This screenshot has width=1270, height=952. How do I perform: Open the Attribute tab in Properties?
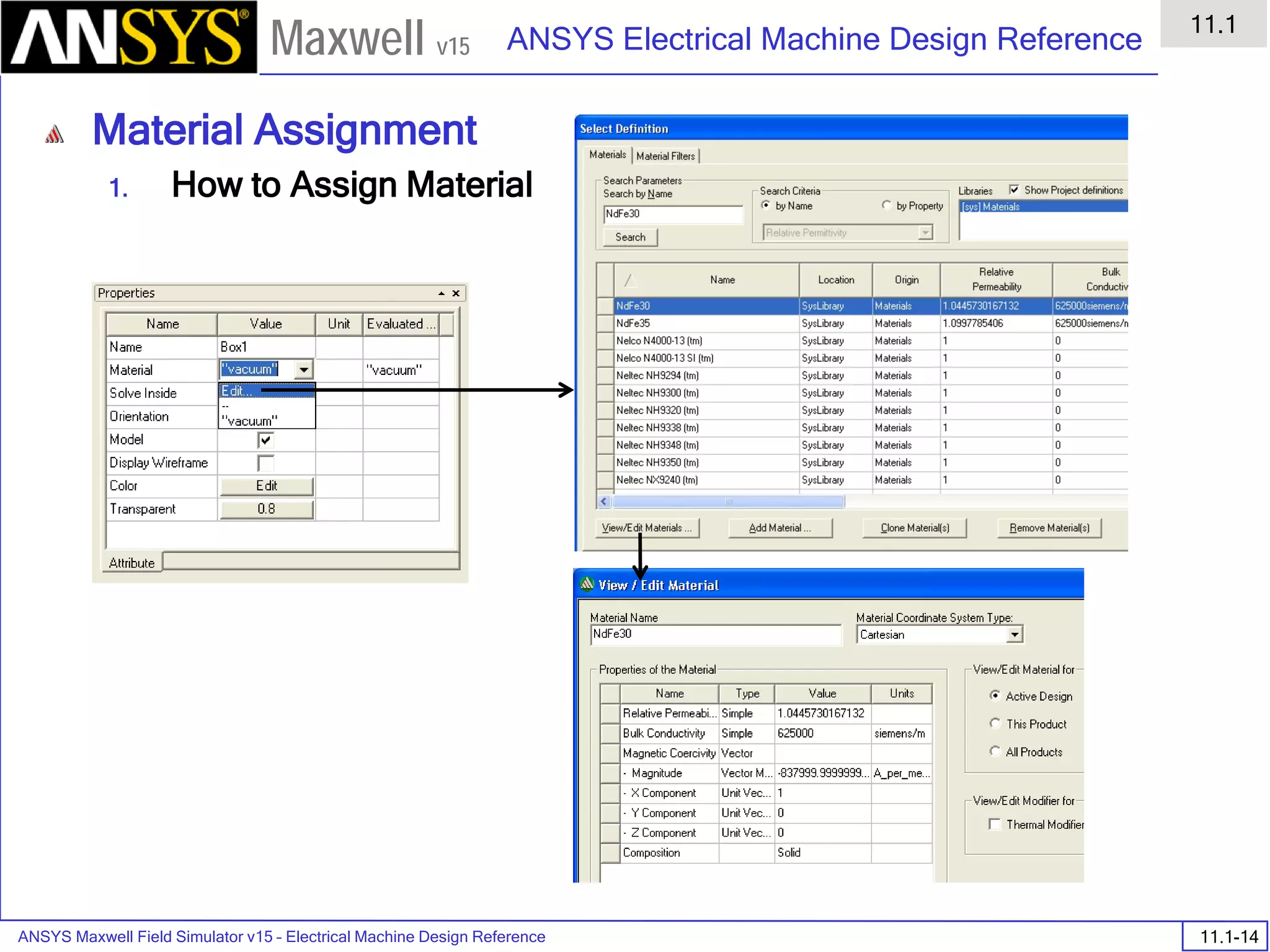tap(132, 563)
